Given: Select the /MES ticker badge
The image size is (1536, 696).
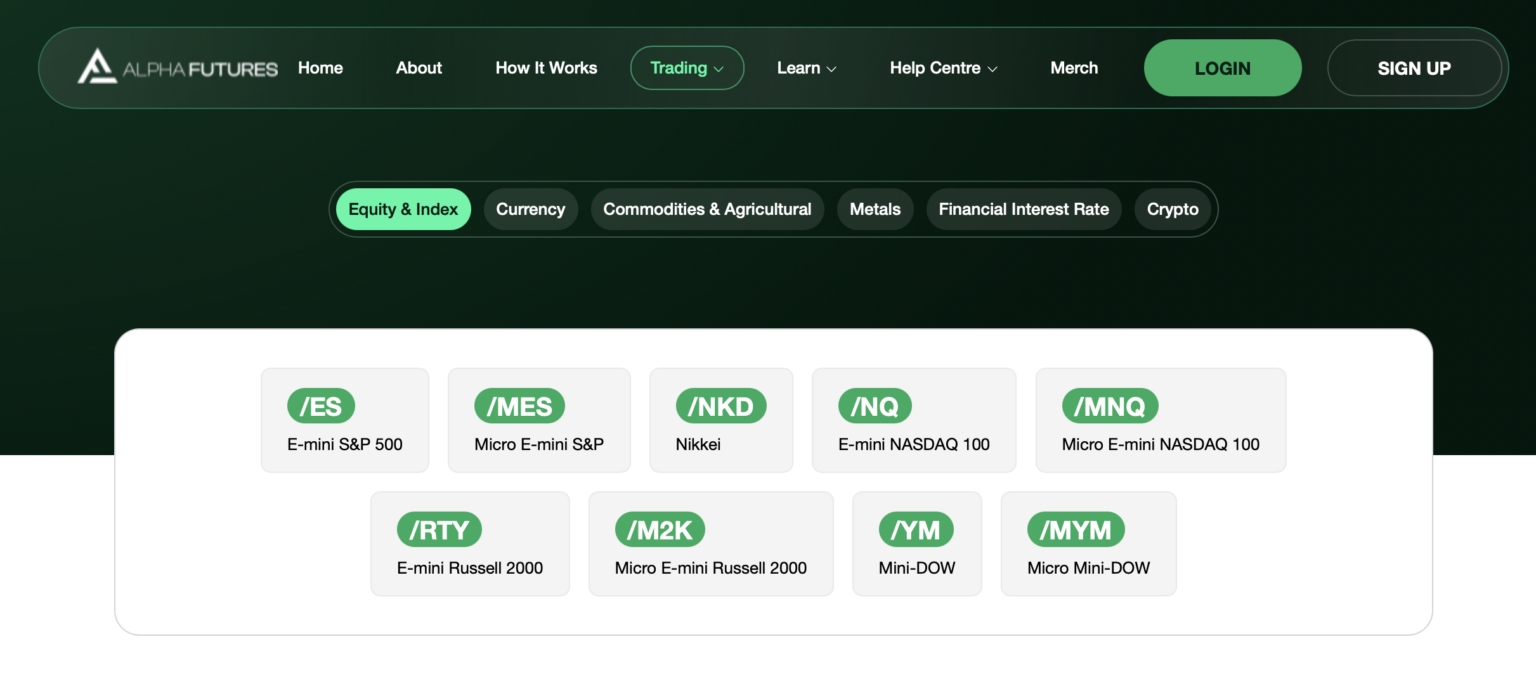Looking at the screenshot, I should (519, 406).
